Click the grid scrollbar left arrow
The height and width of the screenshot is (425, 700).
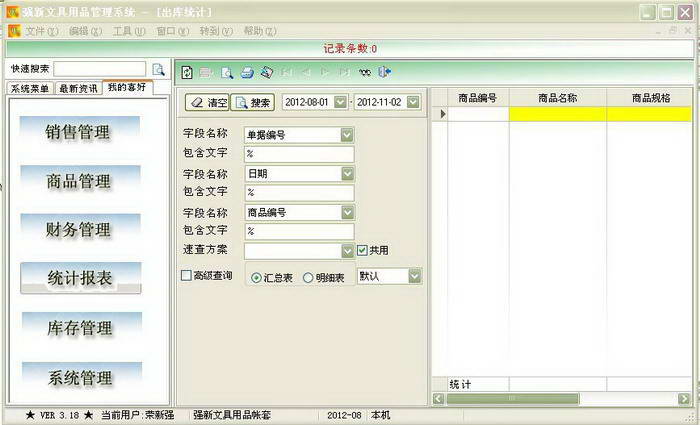point(438,398)
